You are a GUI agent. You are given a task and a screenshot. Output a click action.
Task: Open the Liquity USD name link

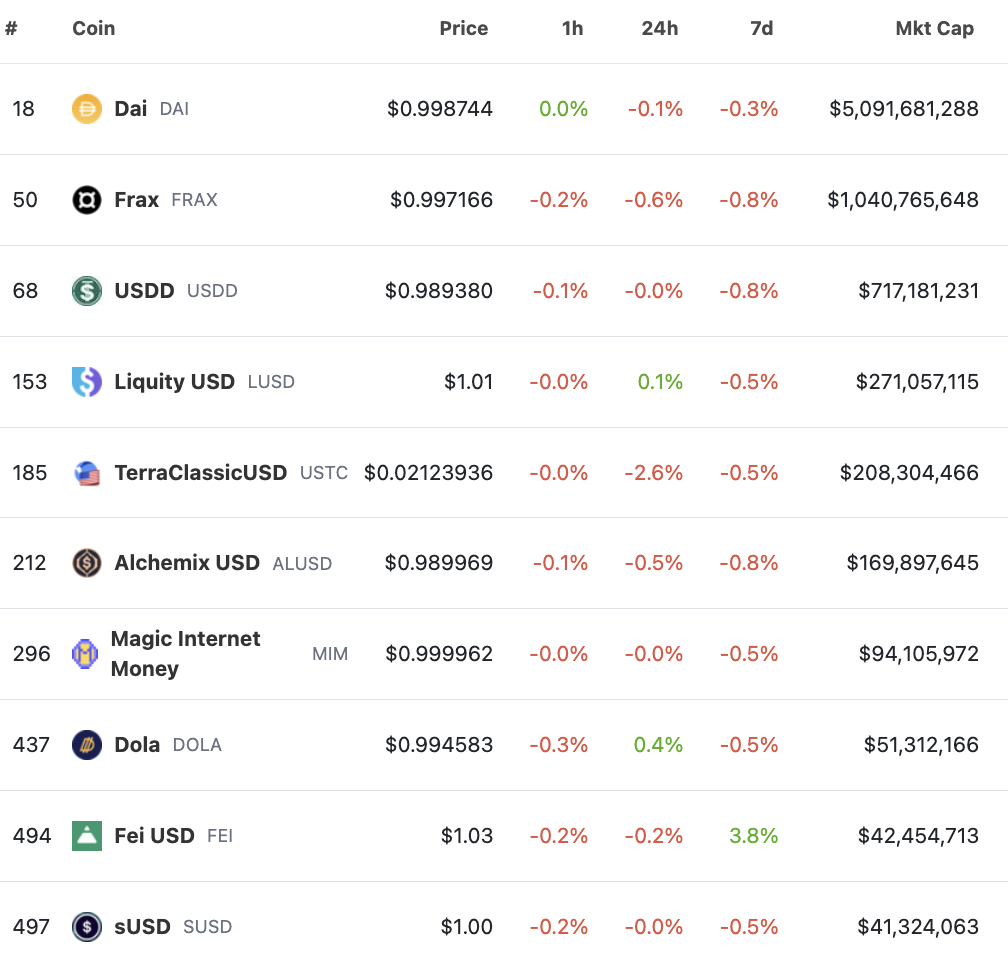[x=174, y=382]
